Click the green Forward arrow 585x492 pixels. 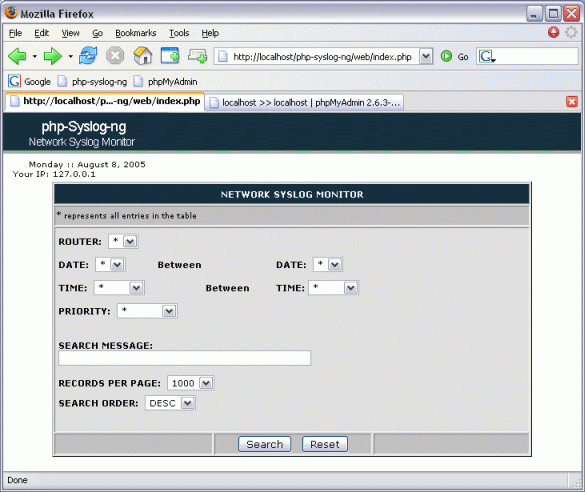pyautogui.click(x=53, y=56)
